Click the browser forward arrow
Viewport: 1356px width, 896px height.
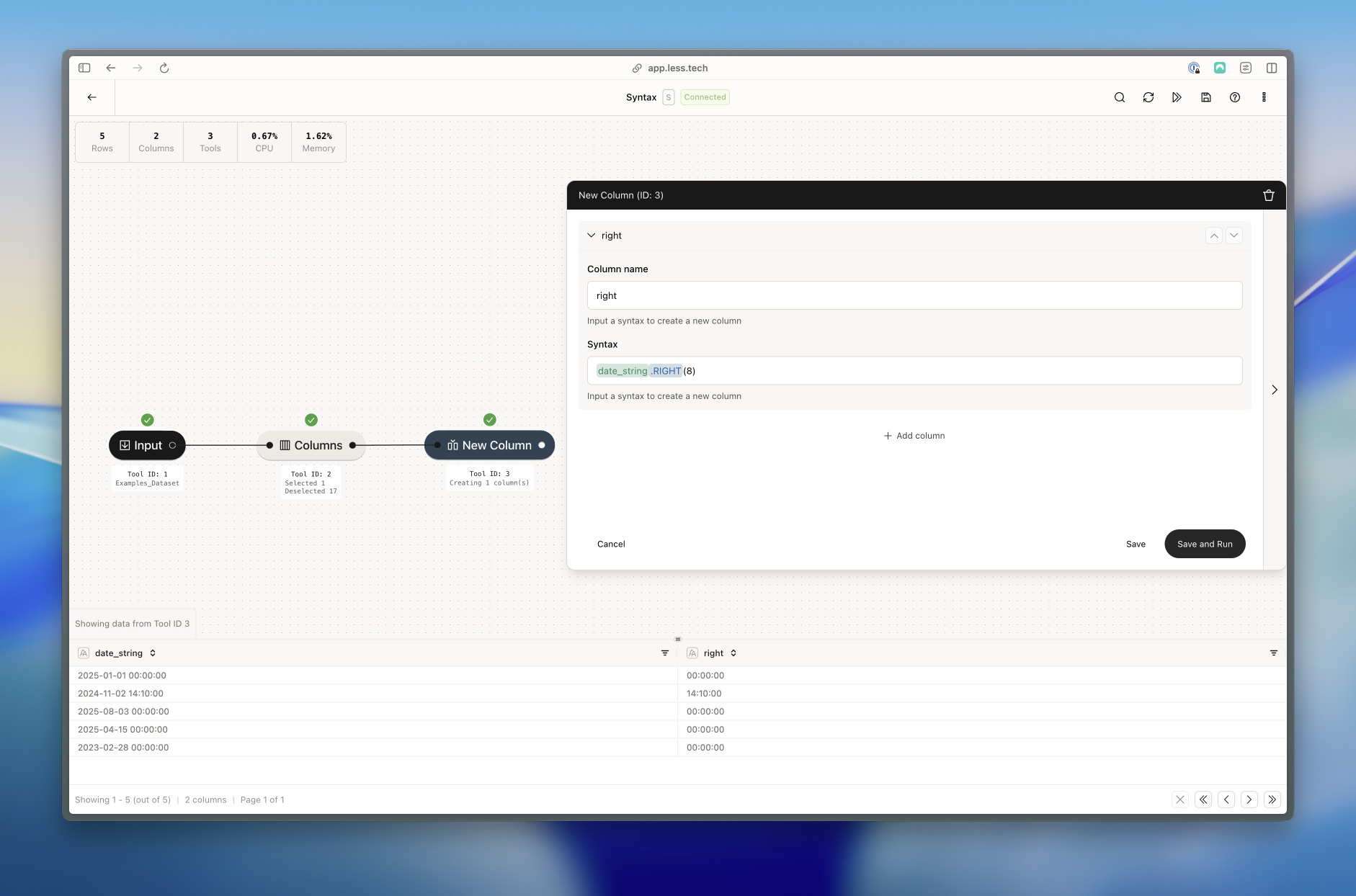pyautogui.click(x=138, y=68)
